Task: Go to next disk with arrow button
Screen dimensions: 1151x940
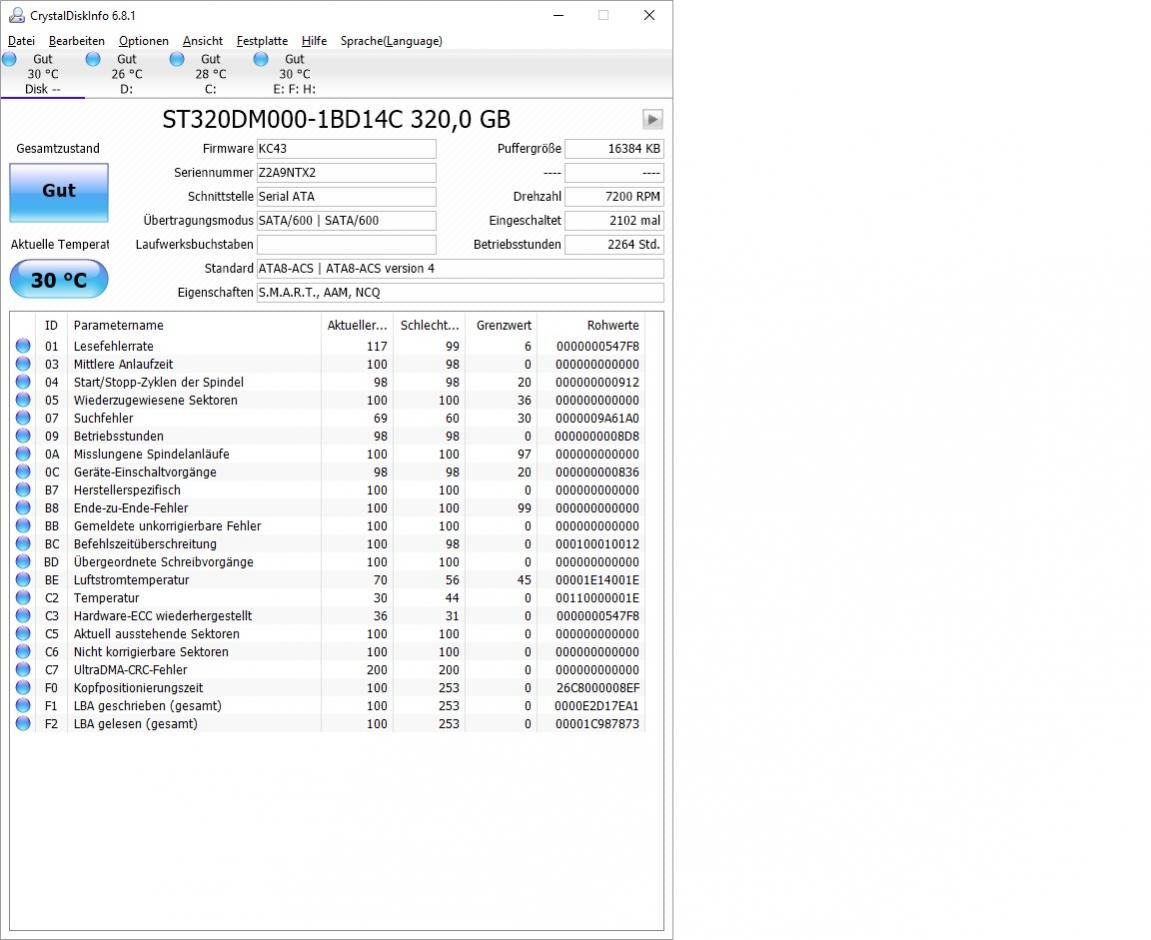Action: (653, 119)
